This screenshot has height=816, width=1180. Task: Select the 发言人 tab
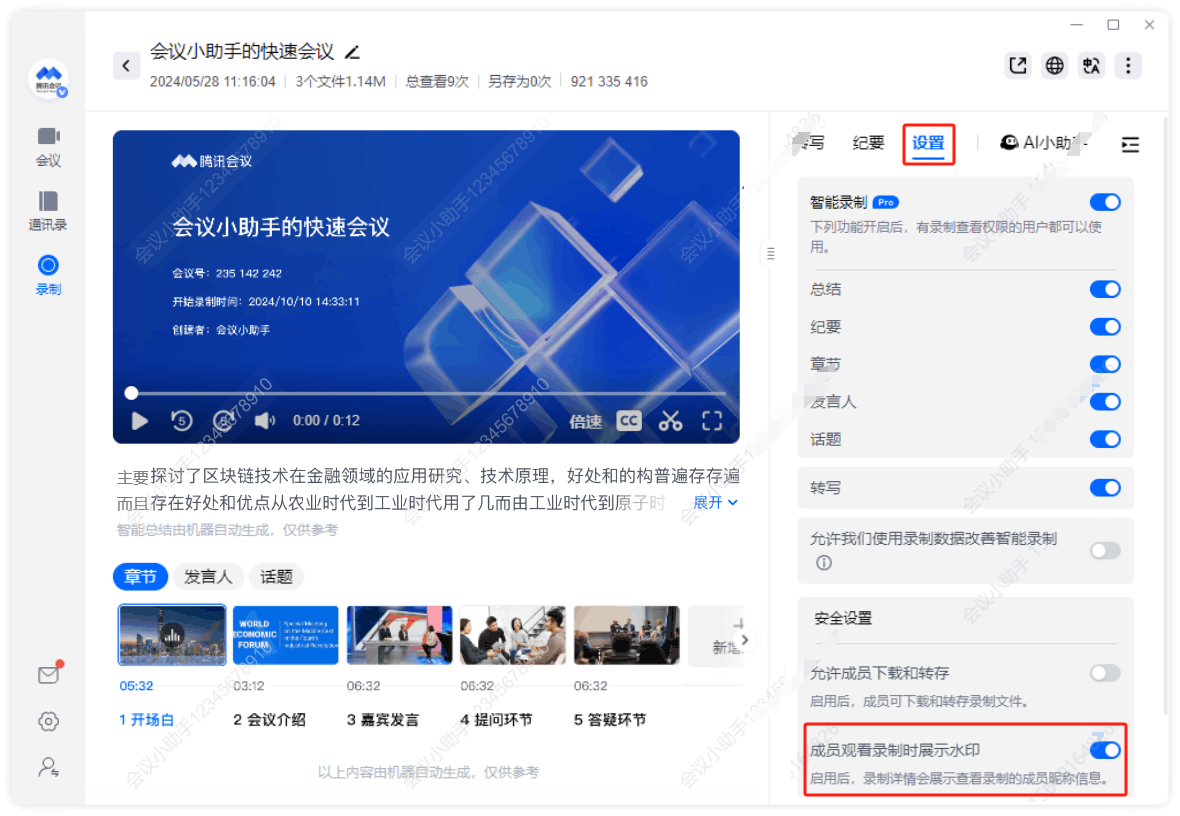209,577
